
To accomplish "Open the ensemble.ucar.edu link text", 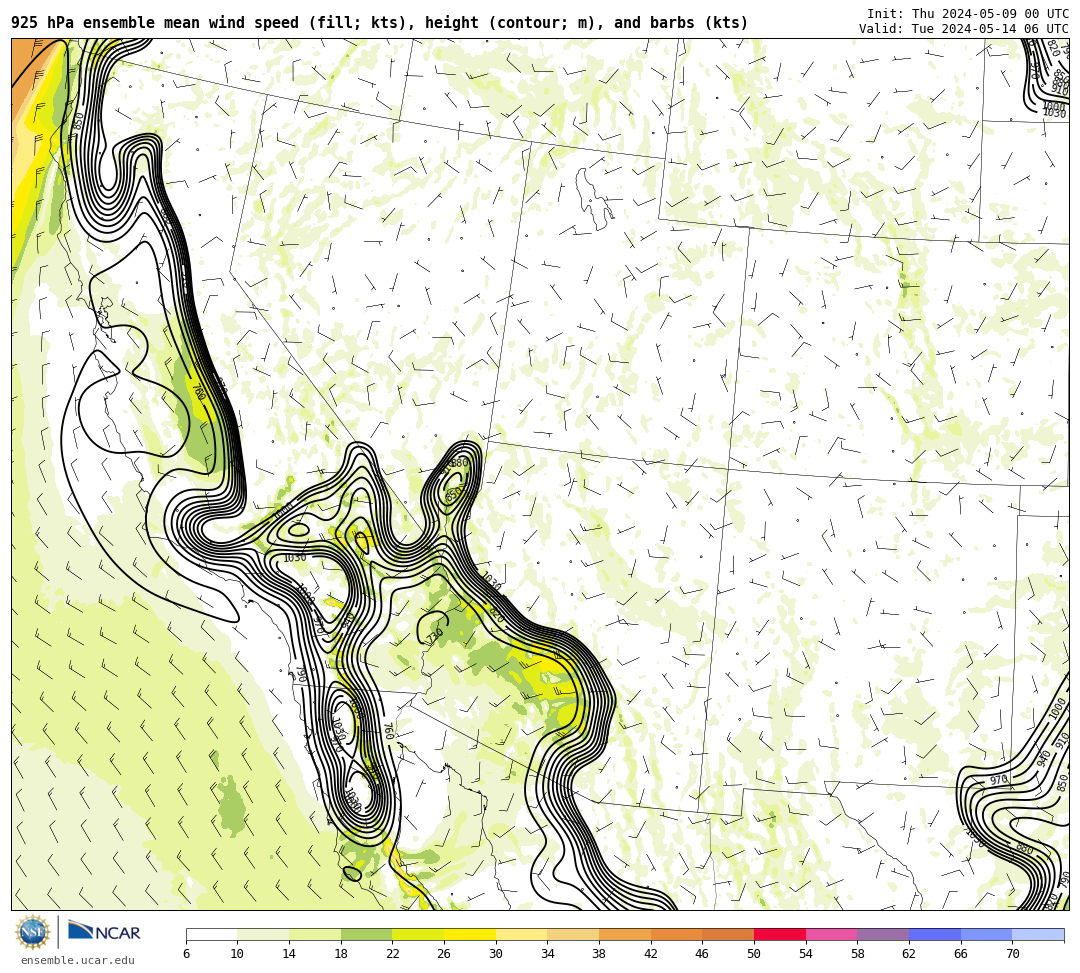I will click(78, 960).
